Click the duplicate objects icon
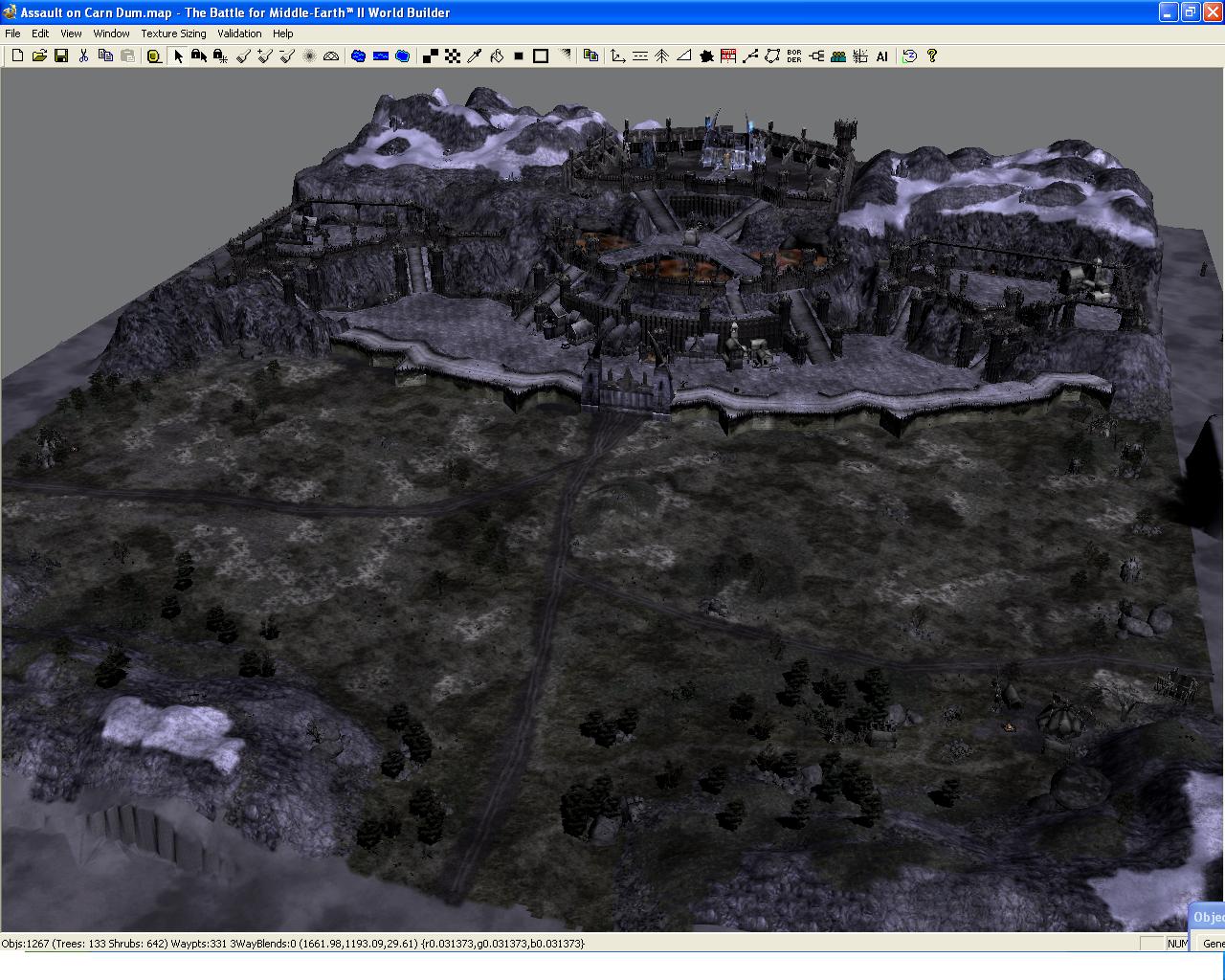This screenshot has width=1225, height=980. (590, 56)
